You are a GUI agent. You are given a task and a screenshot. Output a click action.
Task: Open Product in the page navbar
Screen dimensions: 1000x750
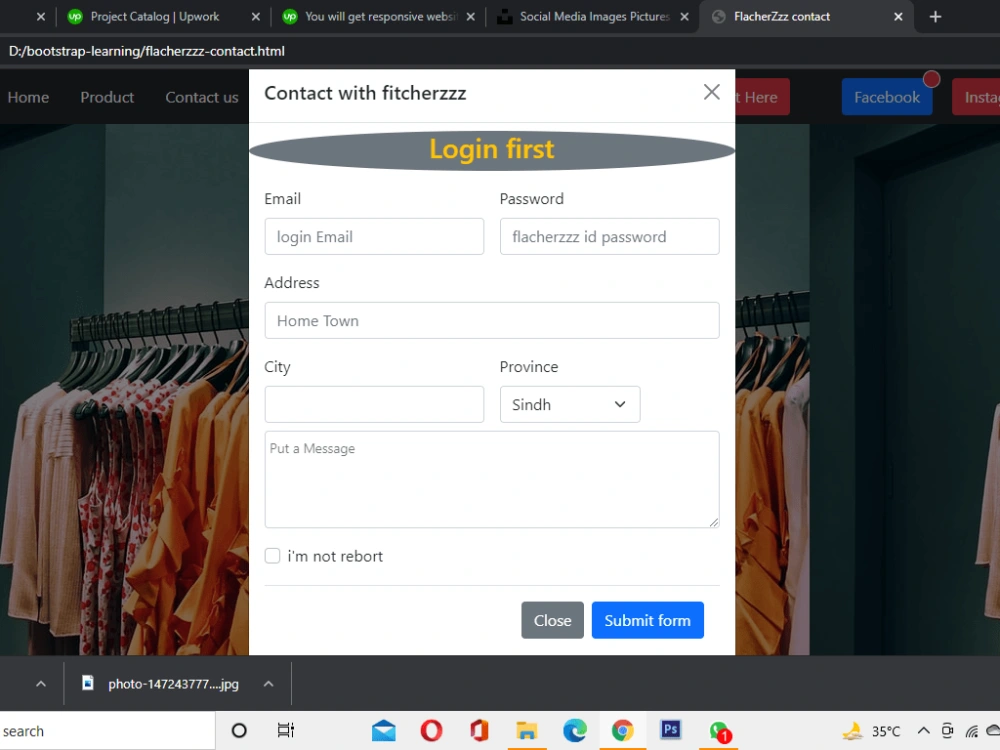107,97
